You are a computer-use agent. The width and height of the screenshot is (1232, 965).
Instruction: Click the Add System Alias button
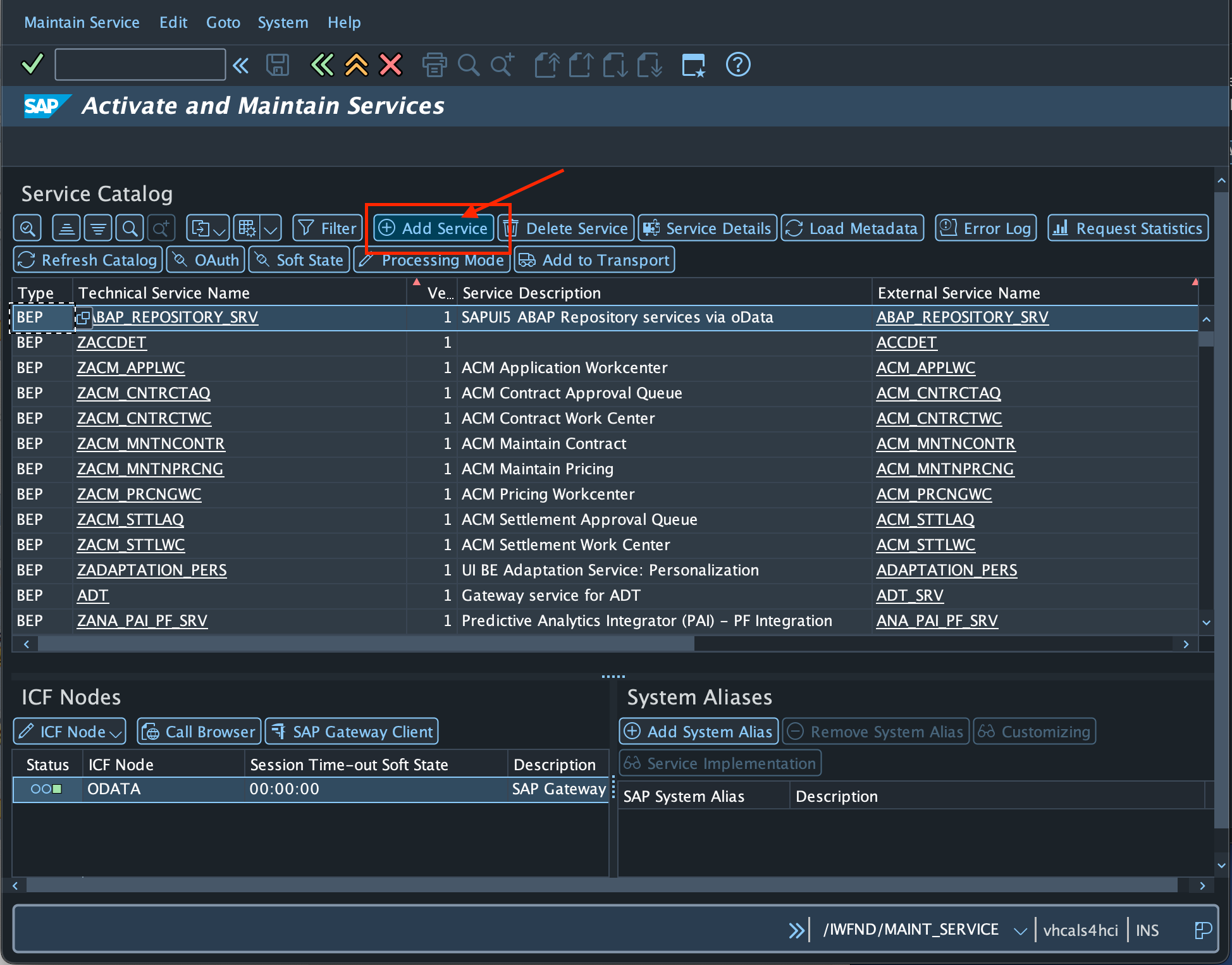pos(698,732)
